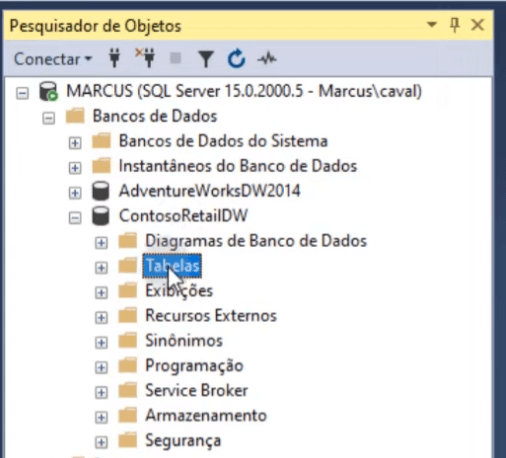Click the Armazenamento folder icon
The width and height of the screenshot is (506, 458).
tap(128, 415)
